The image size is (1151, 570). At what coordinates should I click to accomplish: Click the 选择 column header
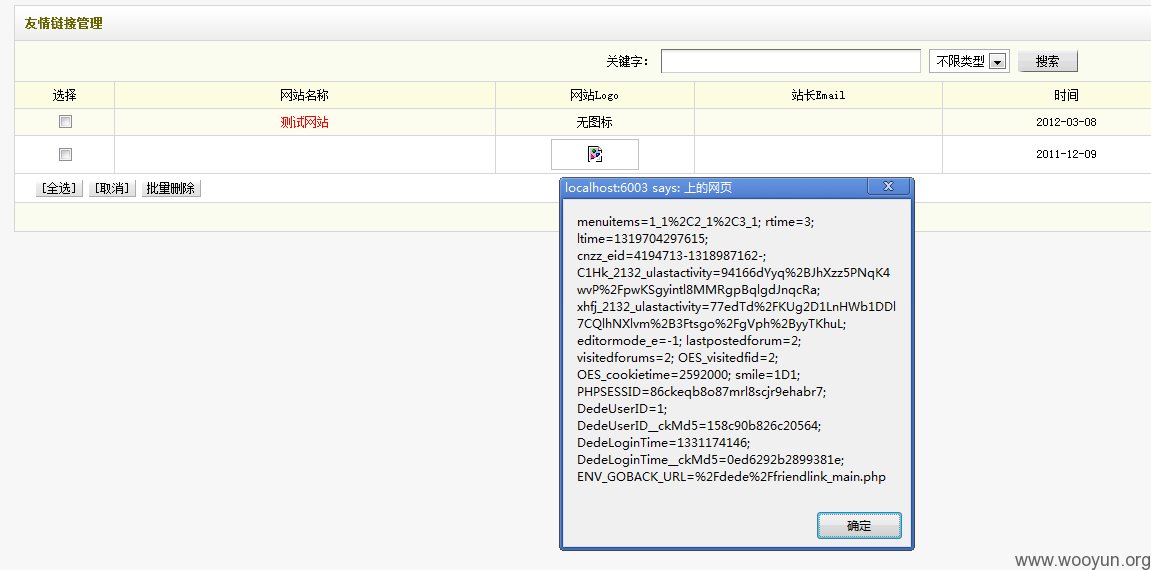(x=65, y=95)
